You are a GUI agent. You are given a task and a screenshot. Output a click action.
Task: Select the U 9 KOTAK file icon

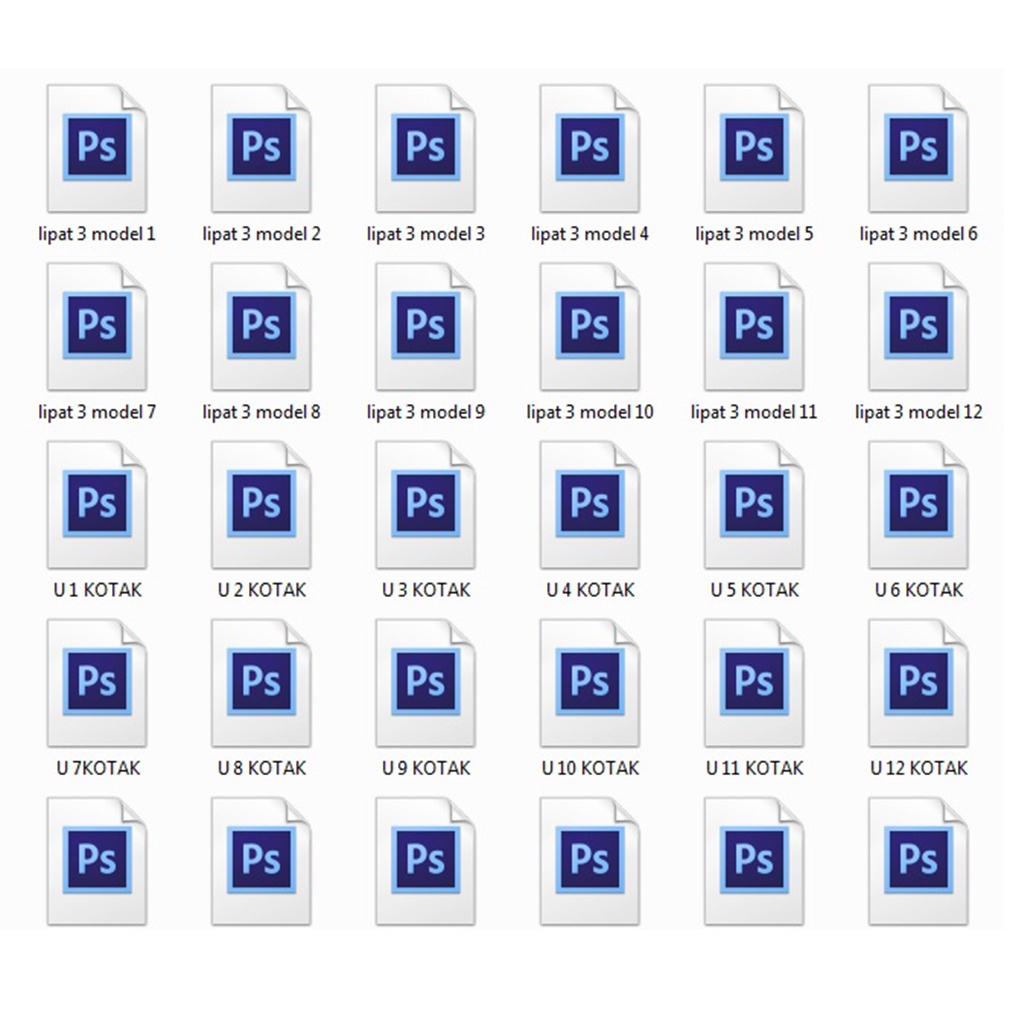425,682
